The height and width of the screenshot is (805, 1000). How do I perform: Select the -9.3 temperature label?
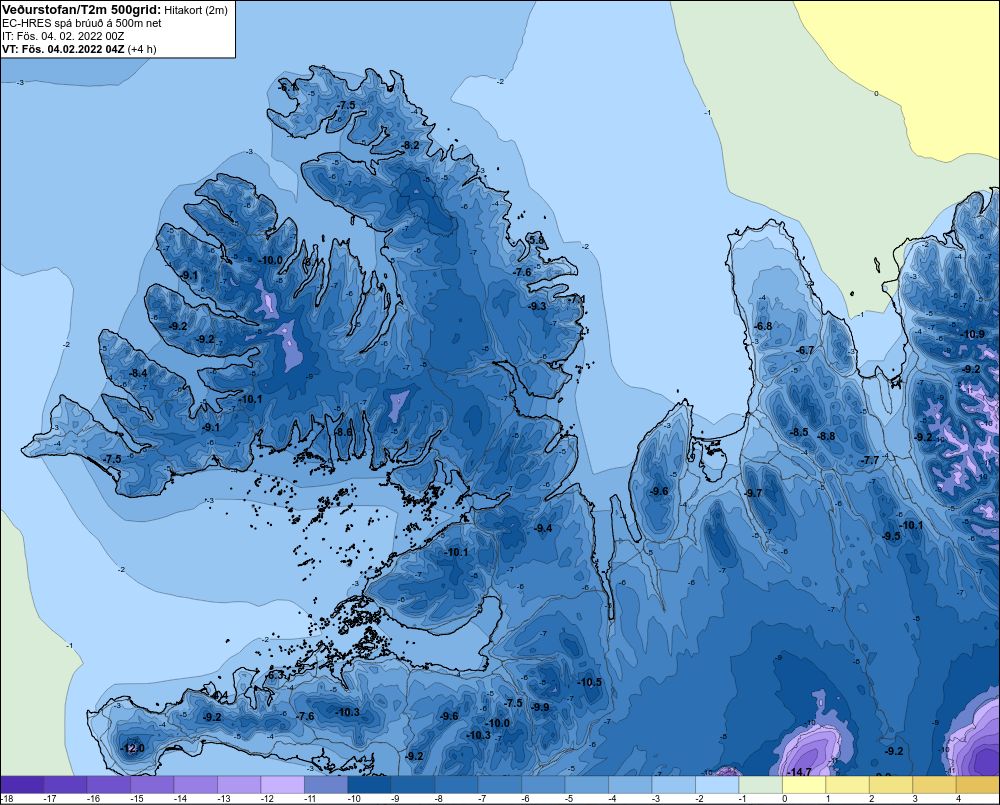coord(537,306)
